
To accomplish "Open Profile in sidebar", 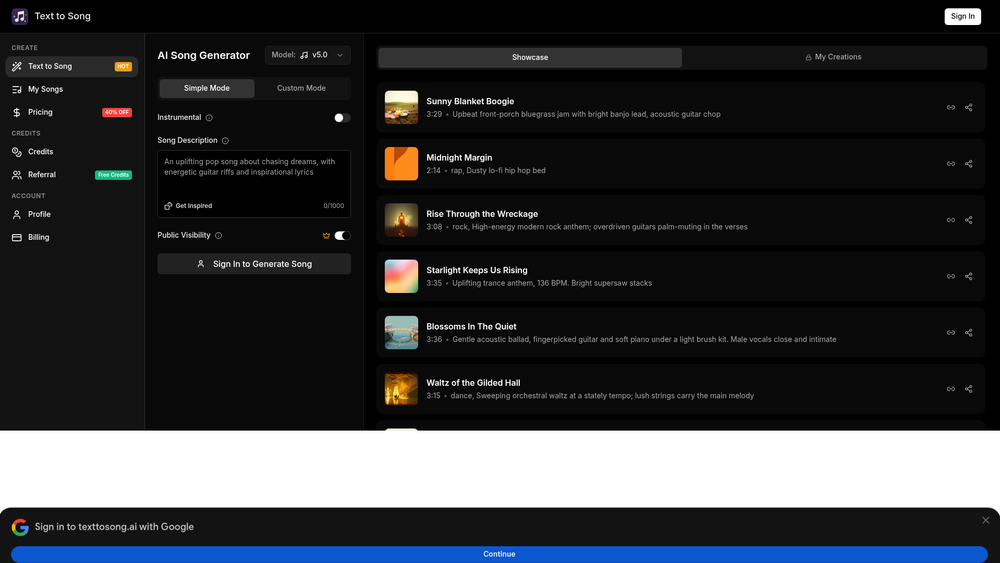I will coord(71,214).
